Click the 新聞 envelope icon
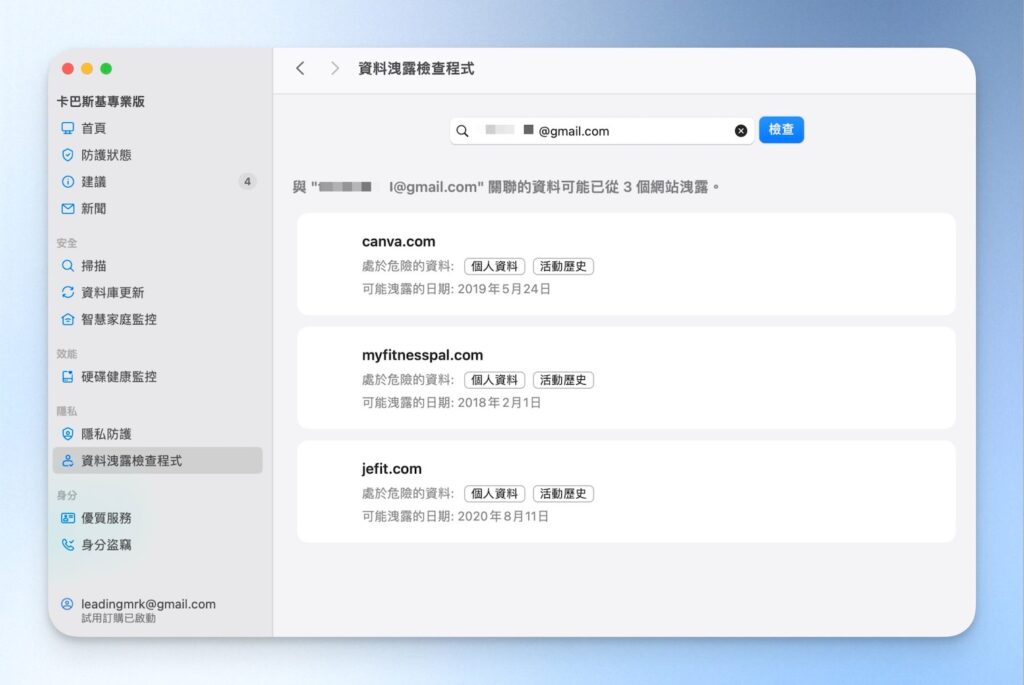Viewport: 1024px width, 685px height. click(67, 208)
